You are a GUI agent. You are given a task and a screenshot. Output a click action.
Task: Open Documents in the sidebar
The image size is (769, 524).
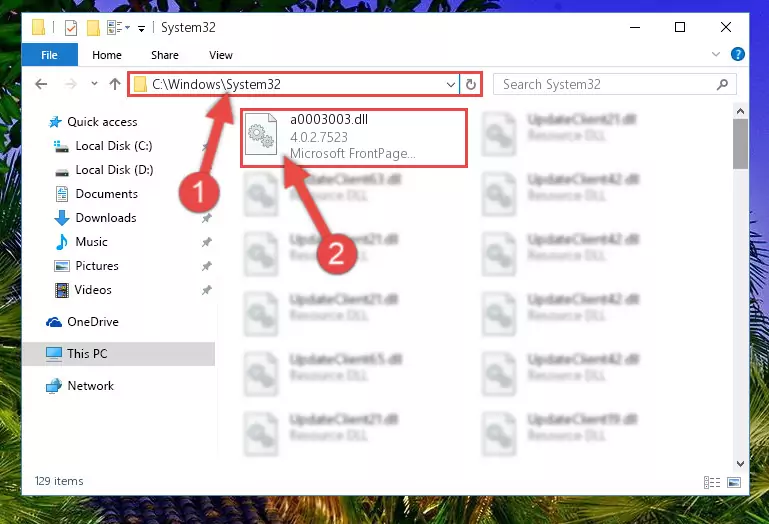coord(106,194)
